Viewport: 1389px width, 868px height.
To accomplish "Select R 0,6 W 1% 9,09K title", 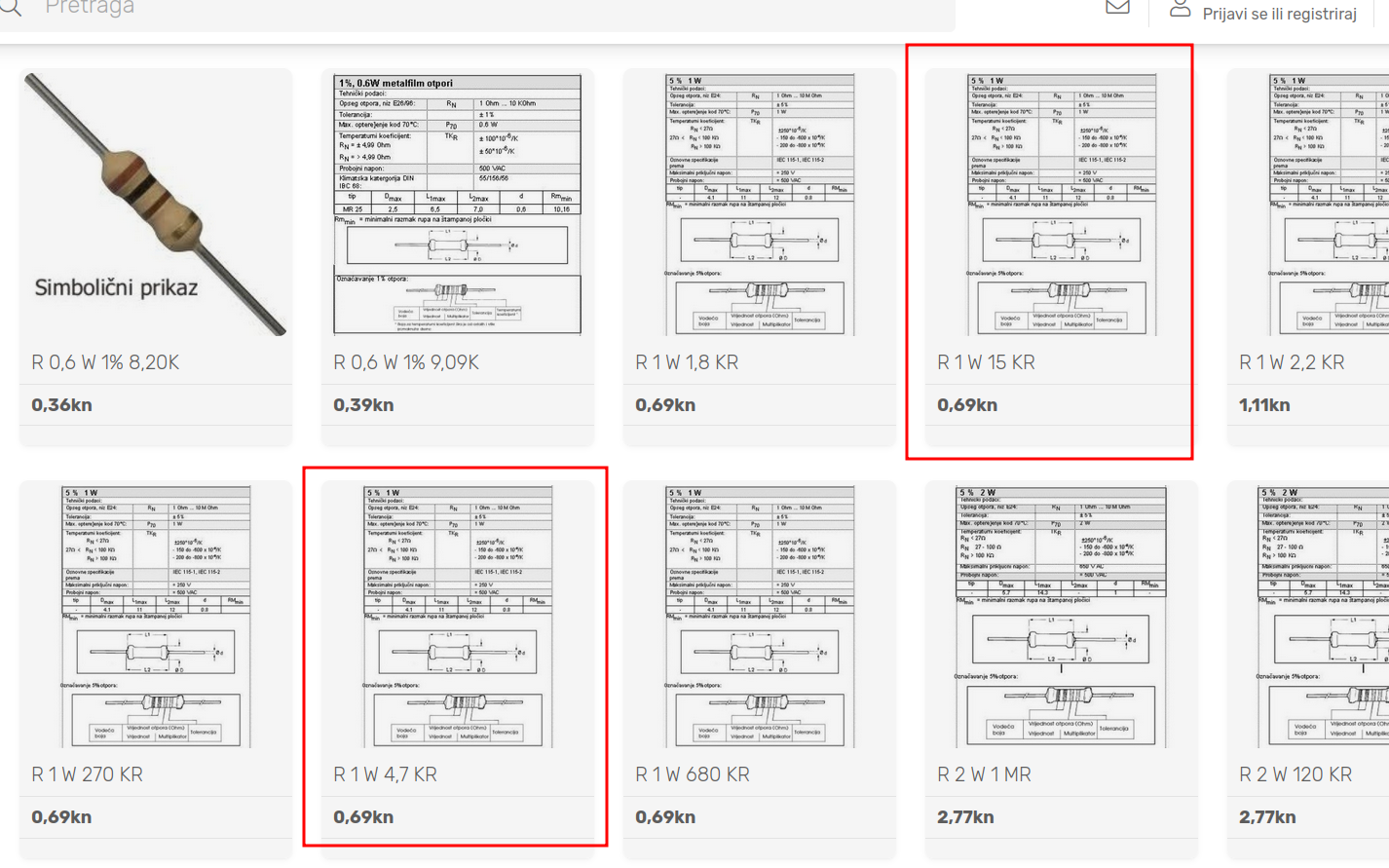I will click(406, 362).
